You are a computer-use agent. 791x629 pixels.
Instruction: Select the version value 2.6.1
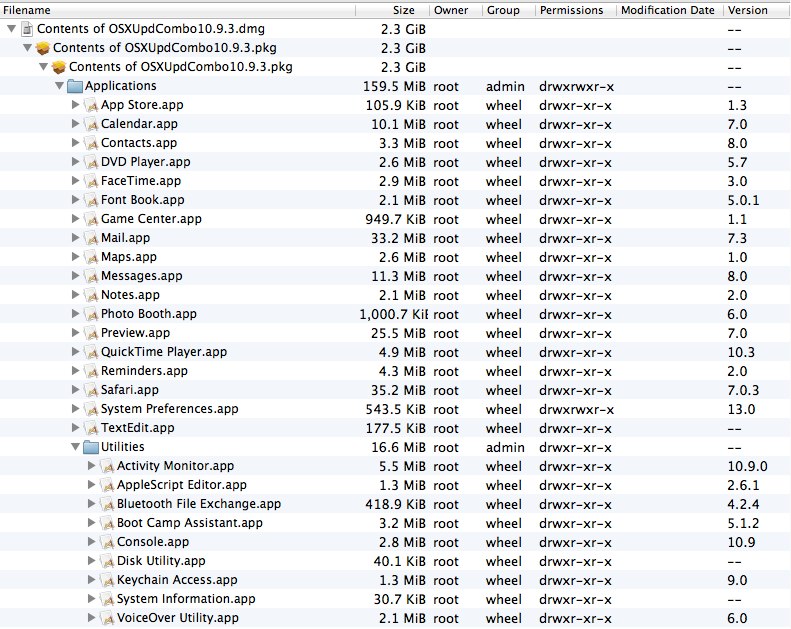(743, 486)
